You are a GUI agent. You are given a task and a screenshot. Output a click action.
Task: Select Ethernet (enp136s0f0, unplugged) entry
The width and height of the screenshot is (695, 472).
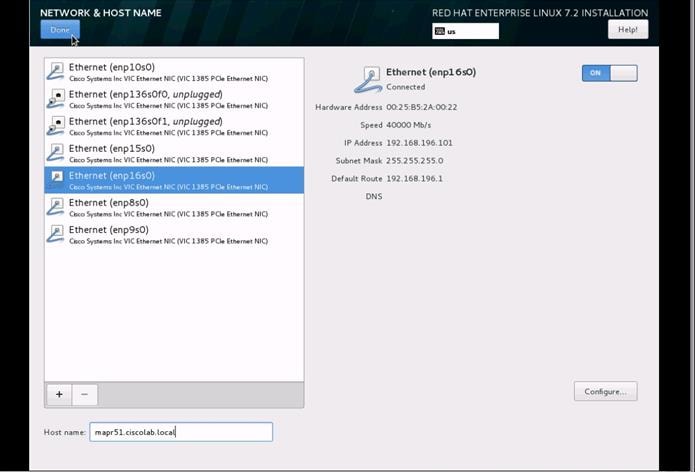click(174, 99)
